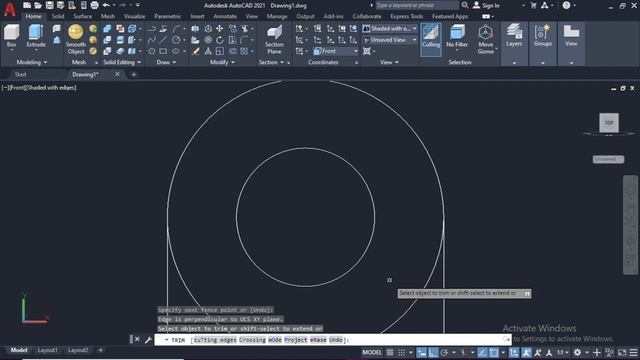Click Sign In button in title bar
The width and height of the screenshot is (640, 360).
(486, 5)
